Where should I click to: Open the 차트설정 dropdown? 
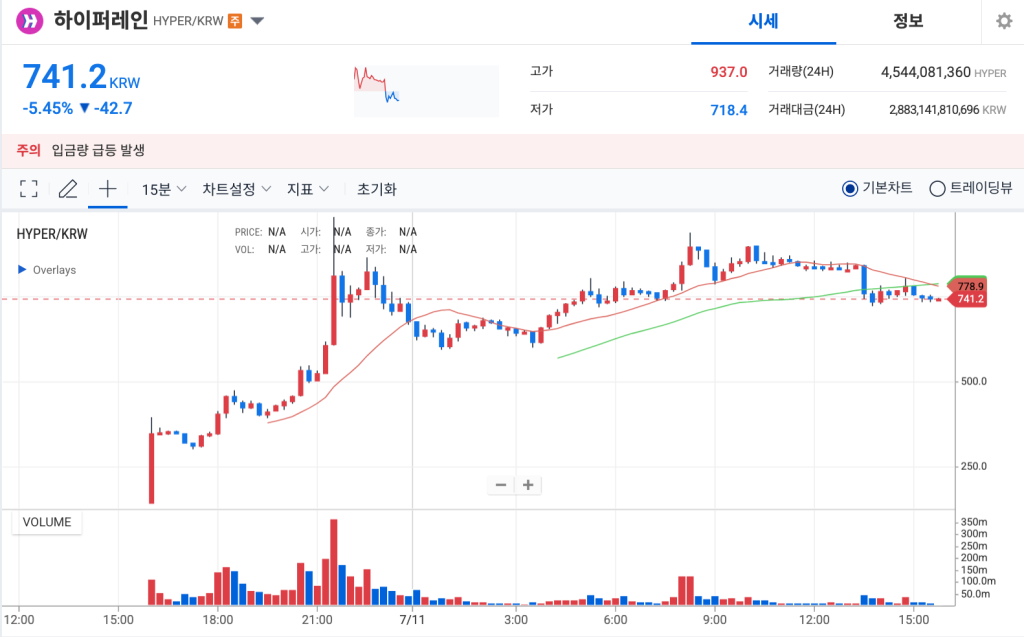tap(236, 189)
